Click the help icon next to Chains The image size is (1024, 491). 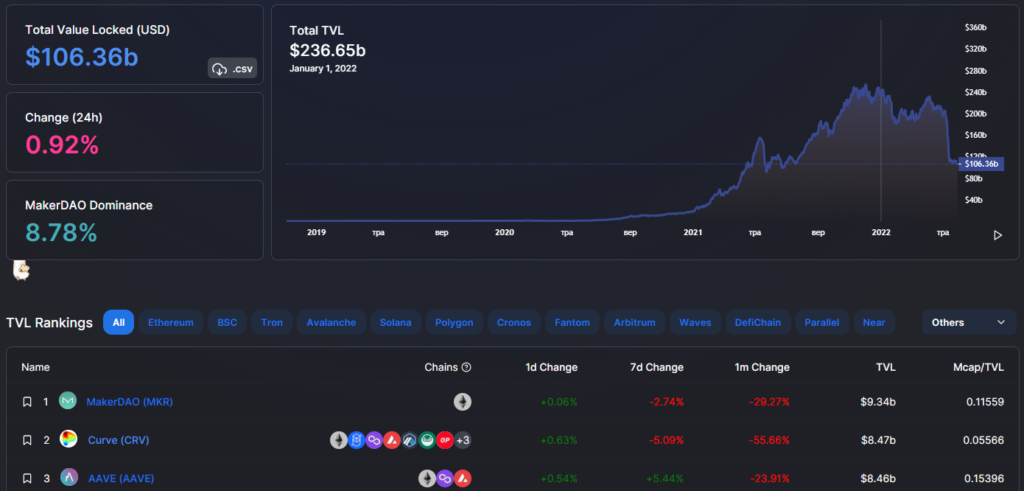pos(466,367)
